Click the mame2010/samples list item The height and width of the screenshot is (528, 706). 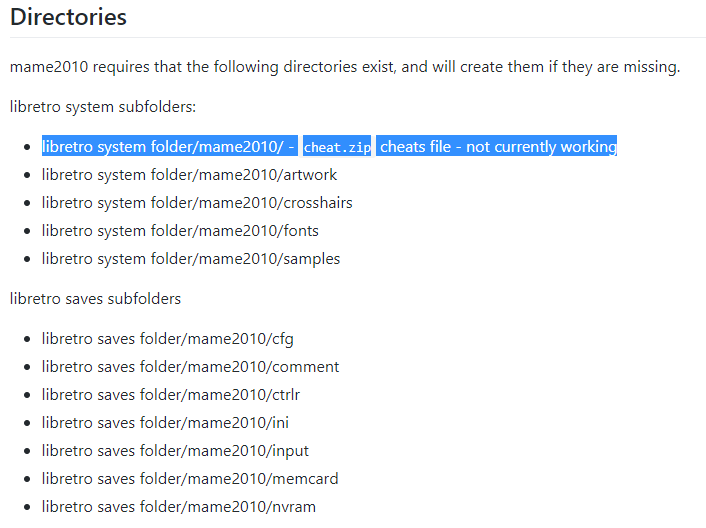[x=191, y=259]
